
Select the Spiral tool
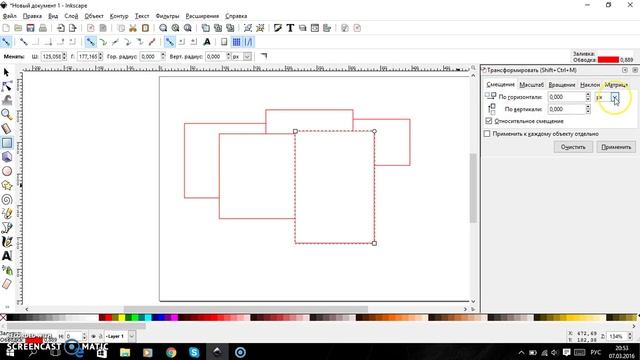click(7, 200)
